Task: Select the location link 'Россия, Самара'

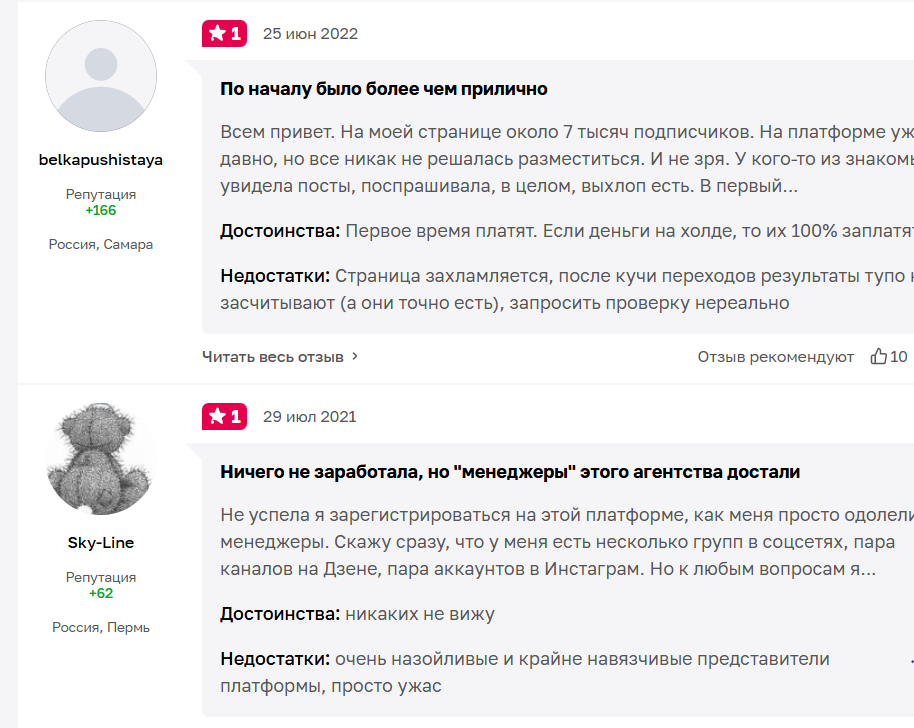Action: (100, 244)
